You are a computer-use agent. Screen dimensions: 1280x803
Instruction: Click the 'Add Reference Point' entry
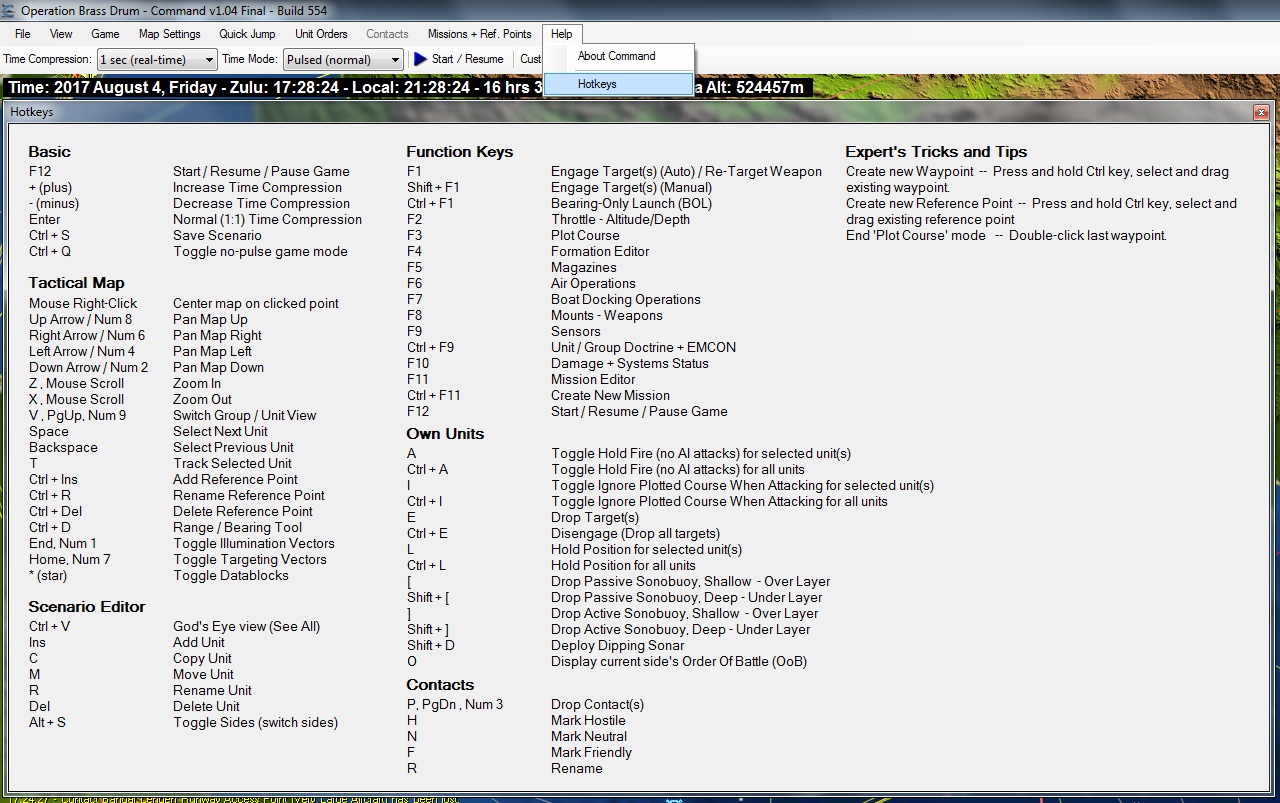[235, 479]
